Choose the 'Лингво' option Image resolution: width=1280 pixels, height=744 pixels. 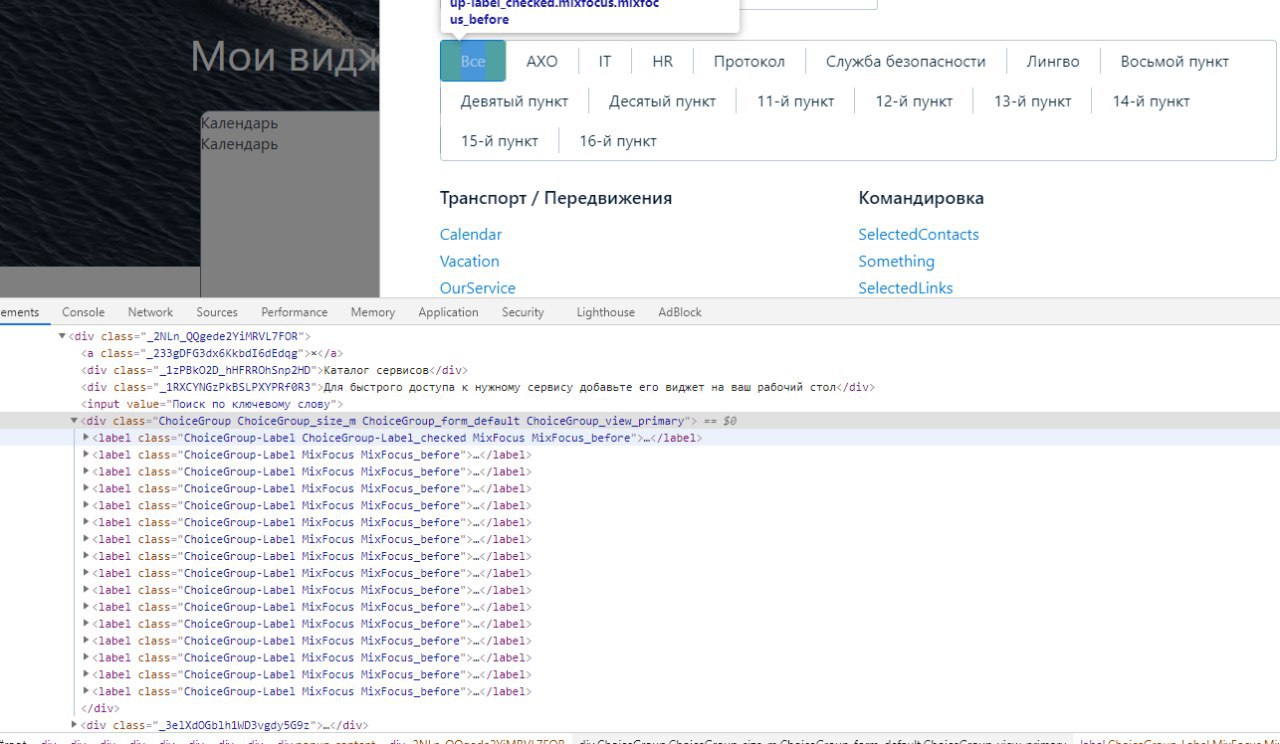[1053, 61]
